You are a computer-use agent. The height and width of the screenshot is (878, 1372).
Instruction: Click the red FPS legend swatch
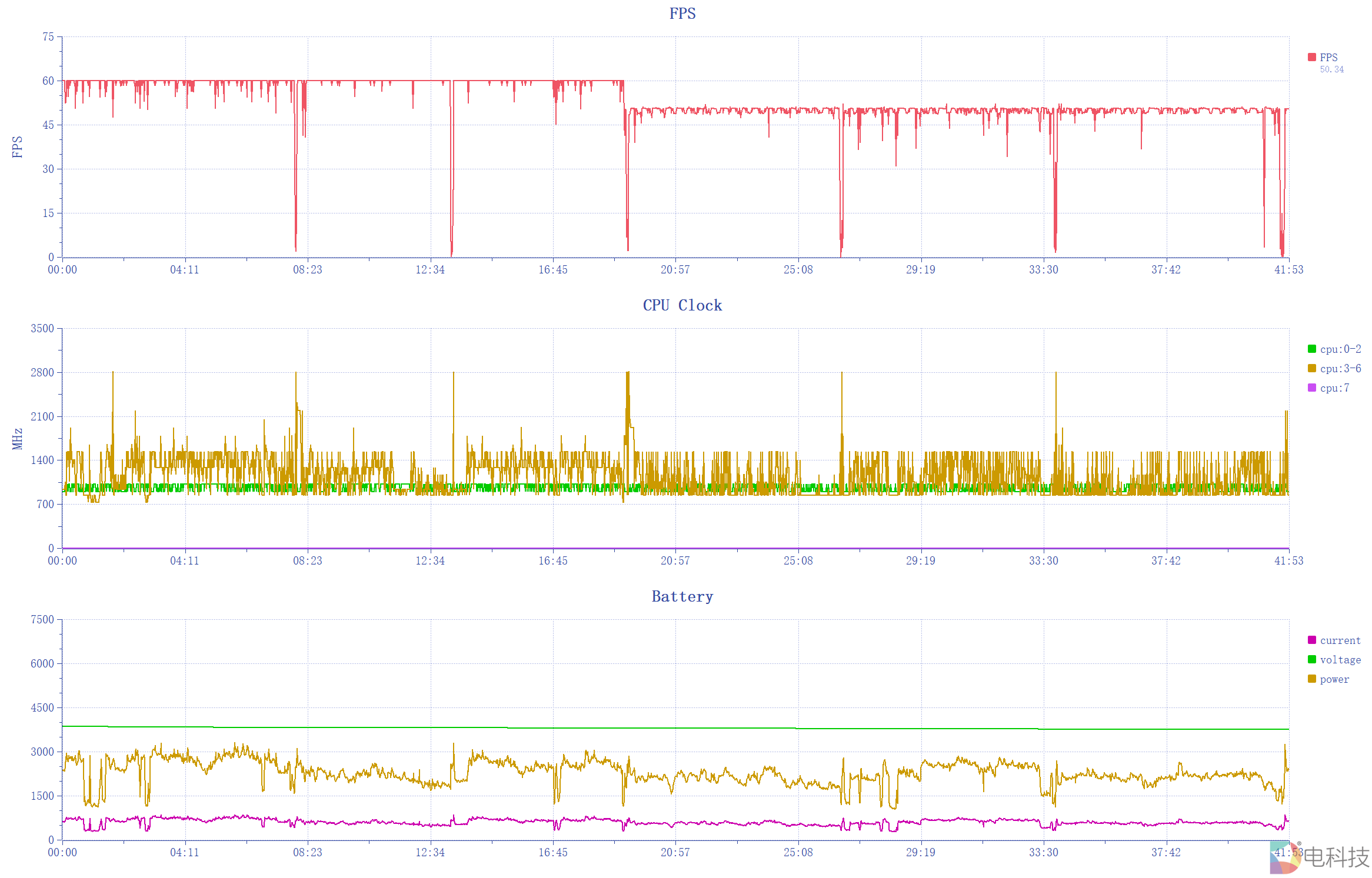1311,57
